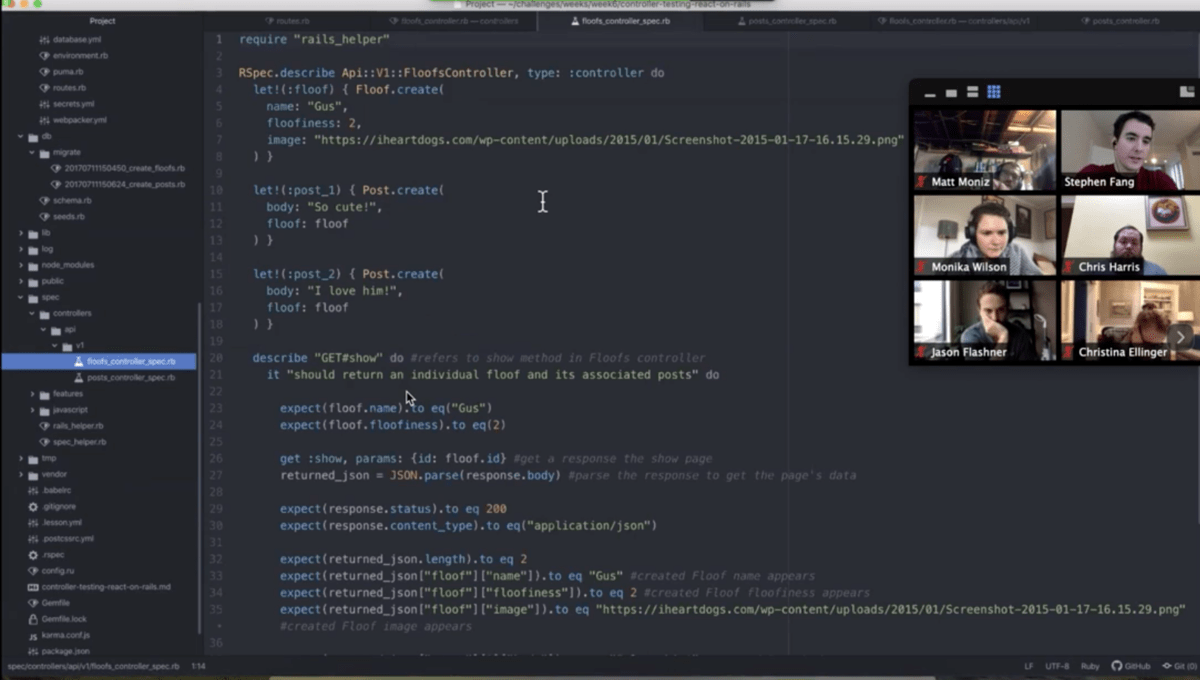Screen dimensions: 1200x680
Task: Open rails_helper.rb in the tree
Action: click(78, 426)
